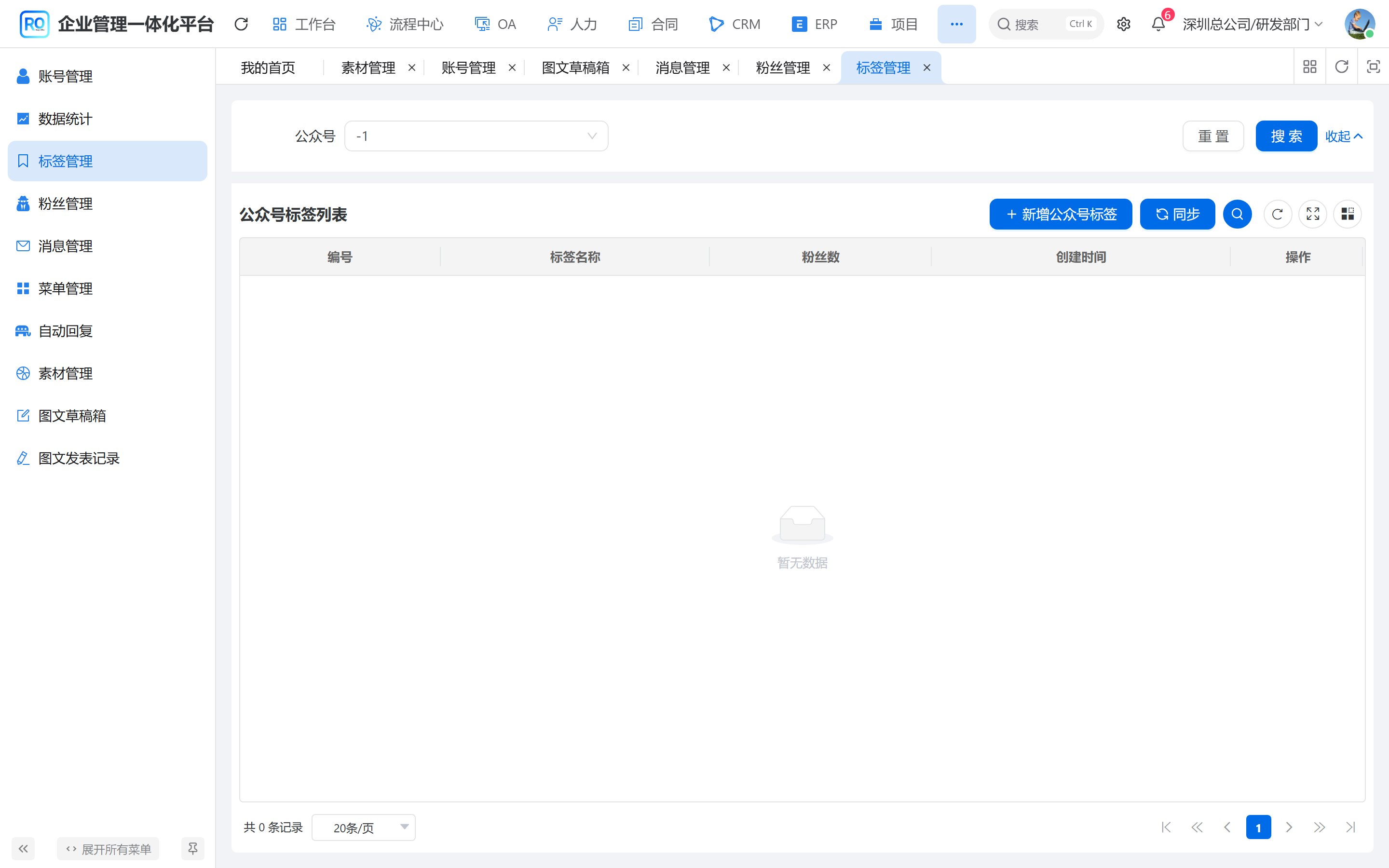Click the 同步 button
Image resolution: width=1389 pixels, height=868 pixels.
(1177, 214)
